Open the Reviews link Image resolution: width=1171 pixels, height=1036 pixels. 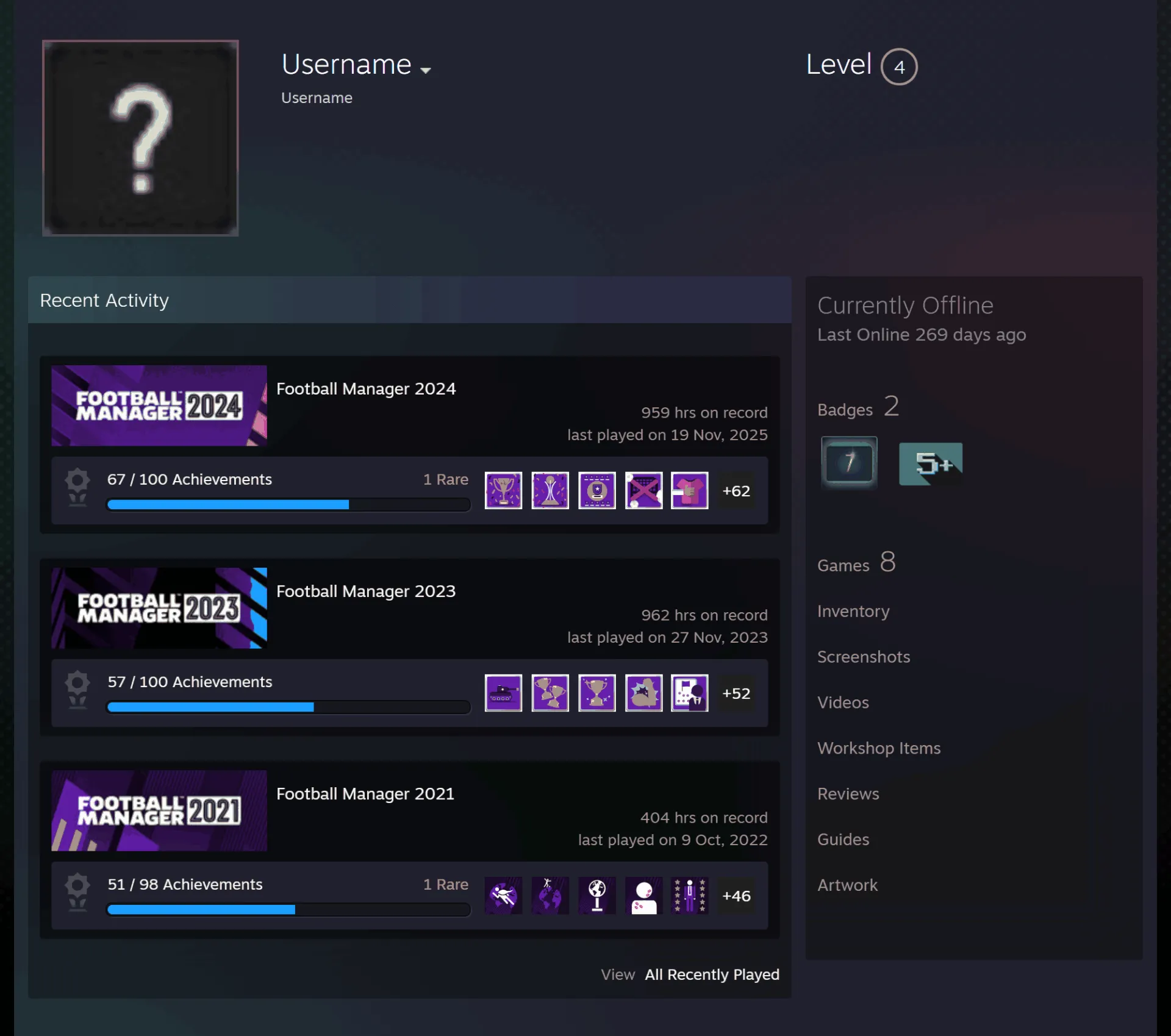click(848, 794)
